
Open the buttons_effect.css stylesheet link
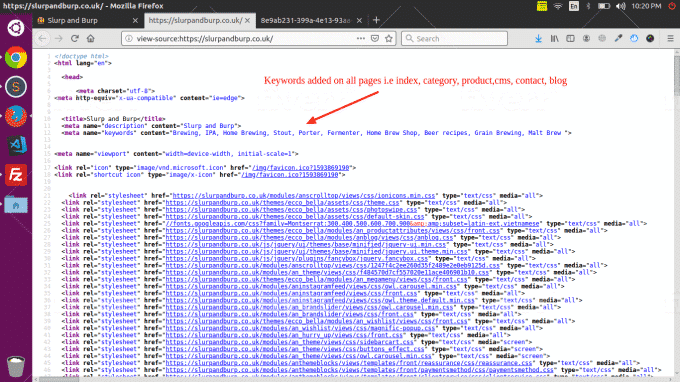[295, 349]
